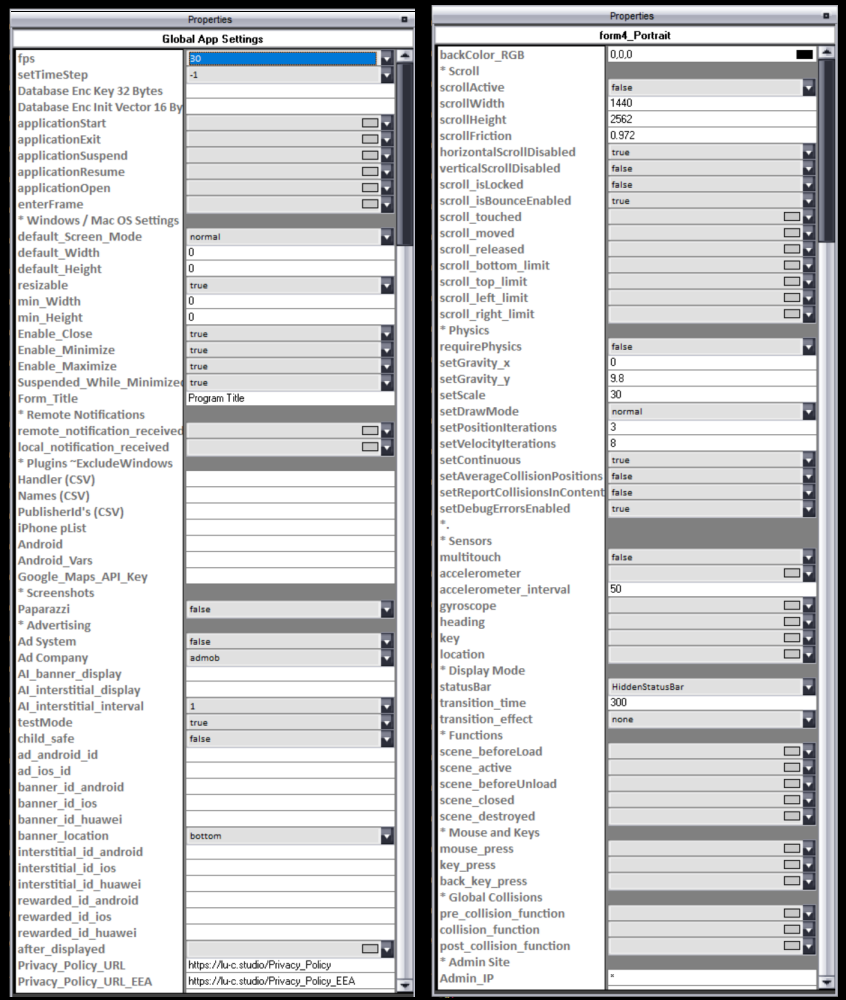Click the dock icon on the form4_Portrait properties panel
The image size is (846, 1000).
pyautogui.click(x=826, y=16)
